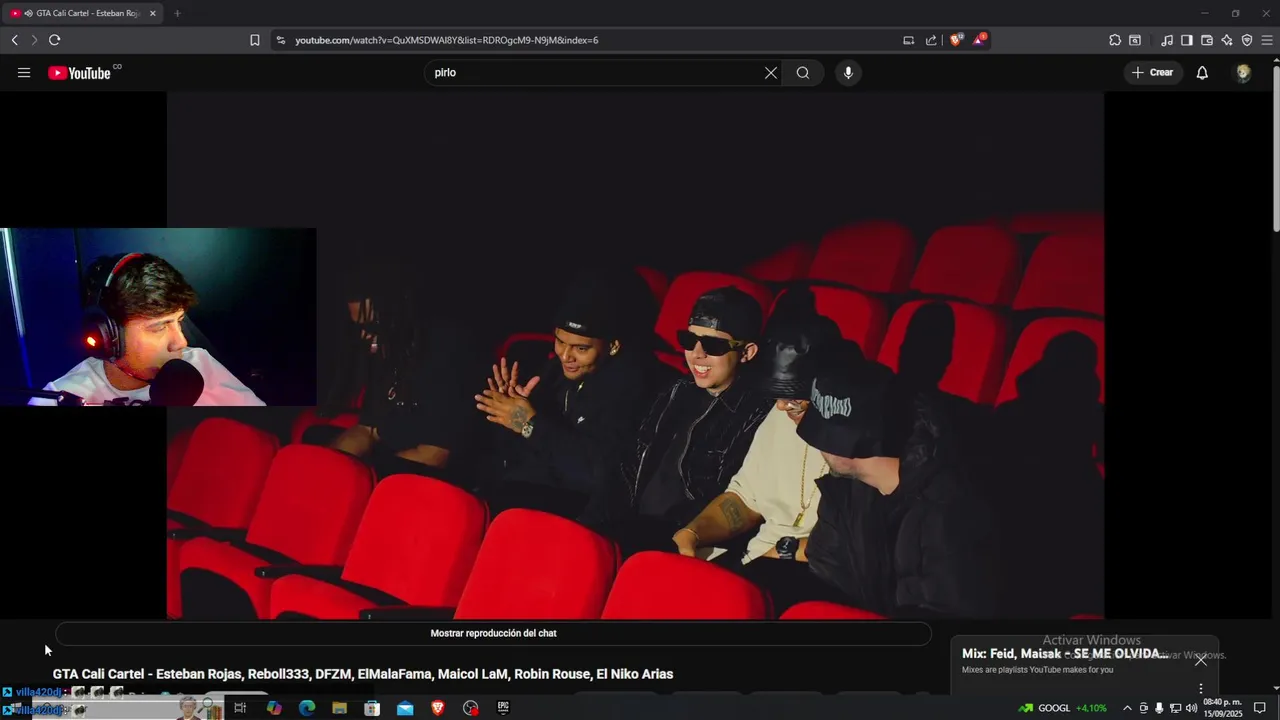The height and width of the screenshot is (720, 1280).
Task: Click Mostrar reproducción del chat
Action: 493,633
